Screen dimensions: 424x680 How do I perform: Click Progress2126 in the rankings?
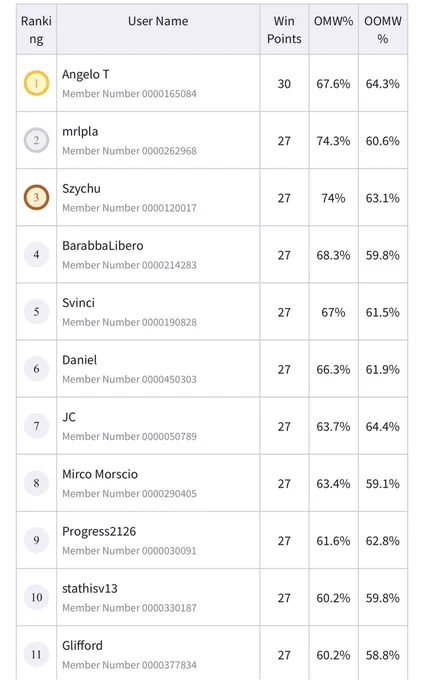click(99, 532)
